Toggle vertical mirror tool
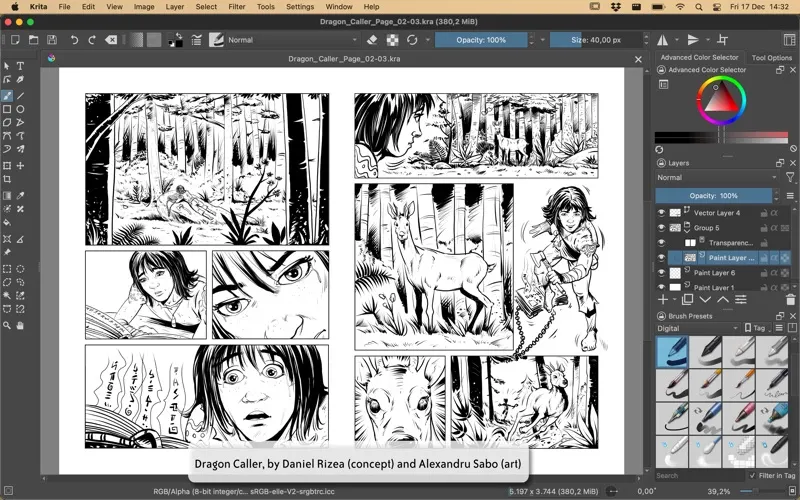This screenshot has width=800, height=500. point(693,40)
